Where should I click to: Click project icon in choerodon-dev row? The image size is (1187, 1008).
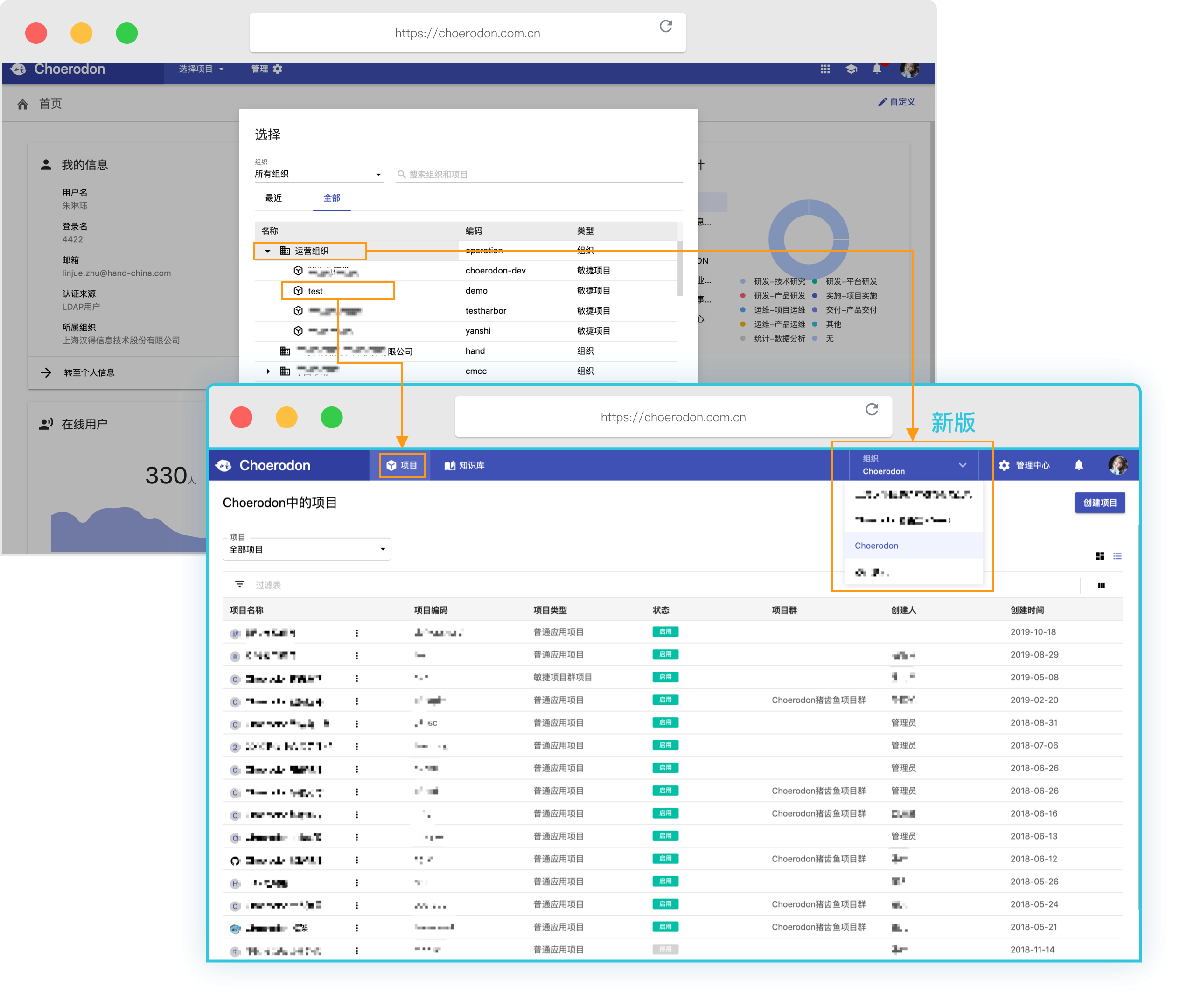[x=298, y=271]
